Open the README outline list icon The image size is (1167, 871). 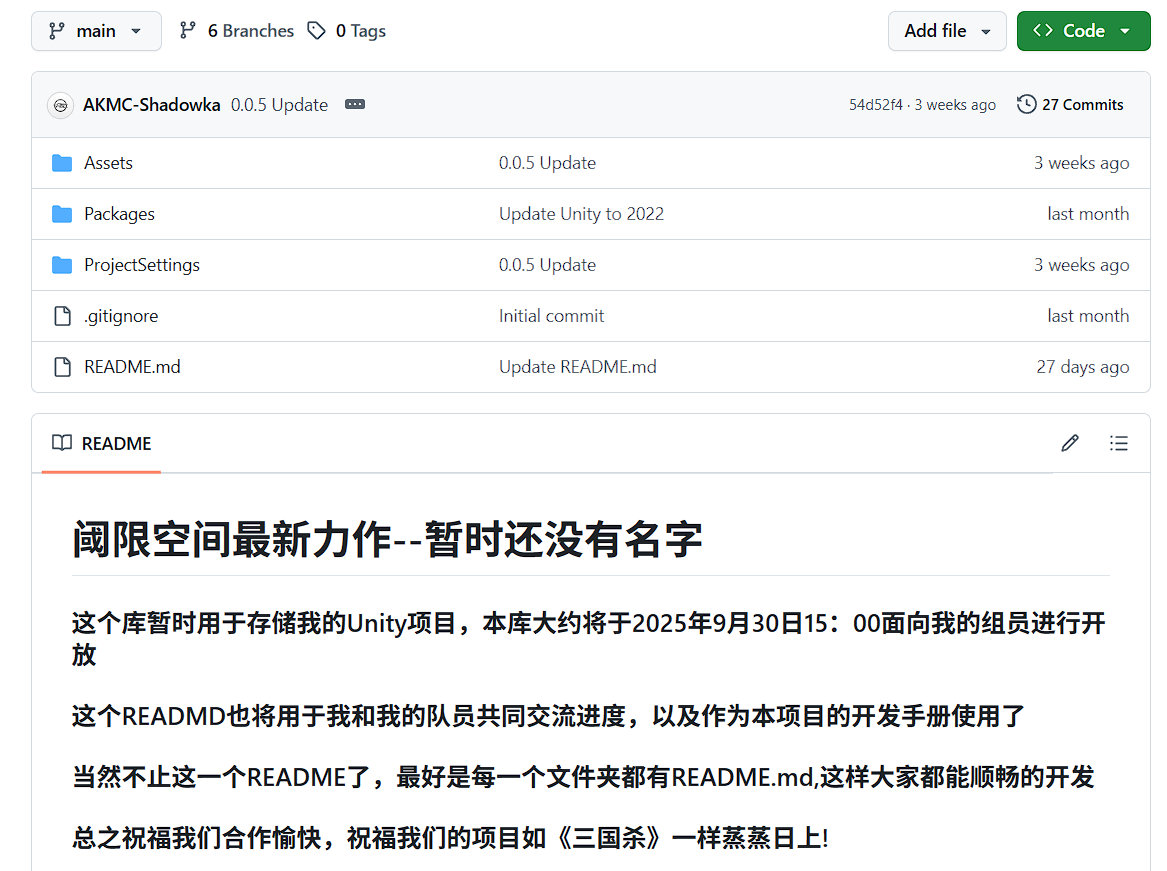1119,443
